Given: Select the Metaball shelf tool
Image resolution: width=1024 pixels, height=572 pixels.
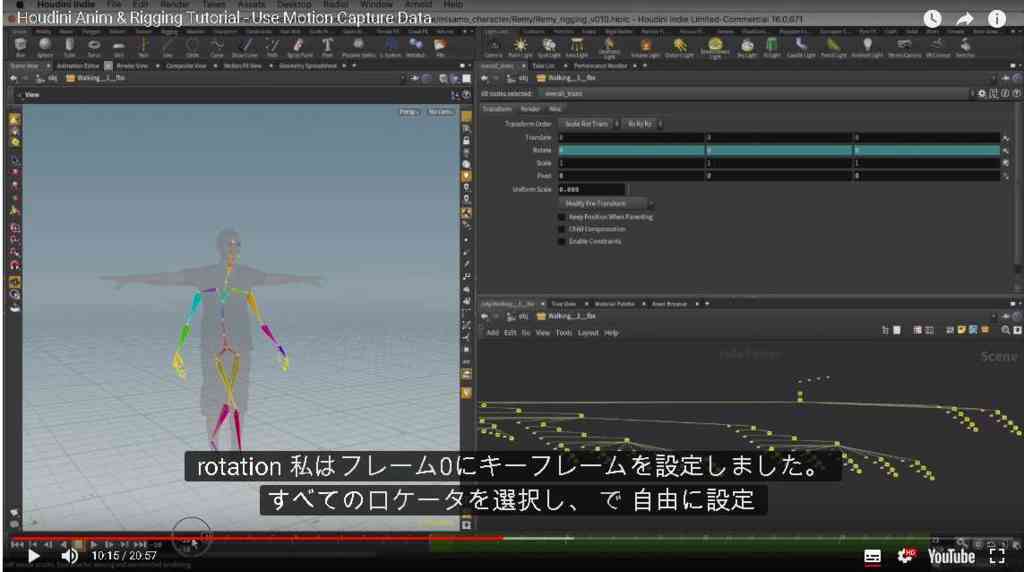Looking at the screenshot, I should click(415, 47).
